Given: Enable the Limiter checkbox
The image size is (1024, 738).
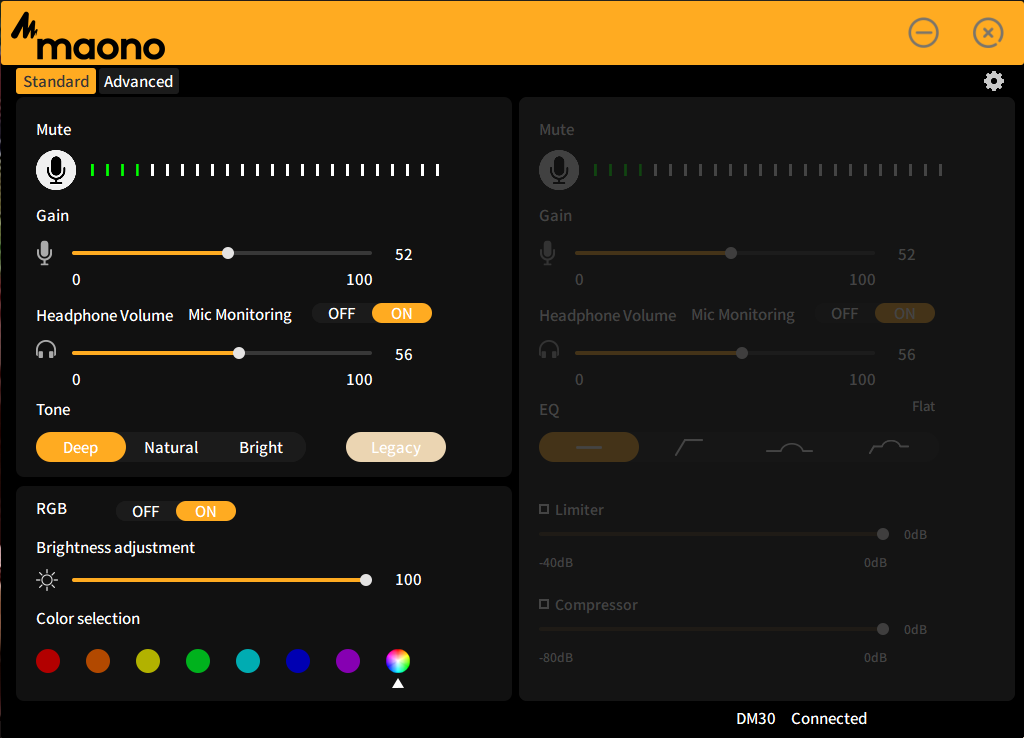Looking at the screenshot, I should pos(544,509).
